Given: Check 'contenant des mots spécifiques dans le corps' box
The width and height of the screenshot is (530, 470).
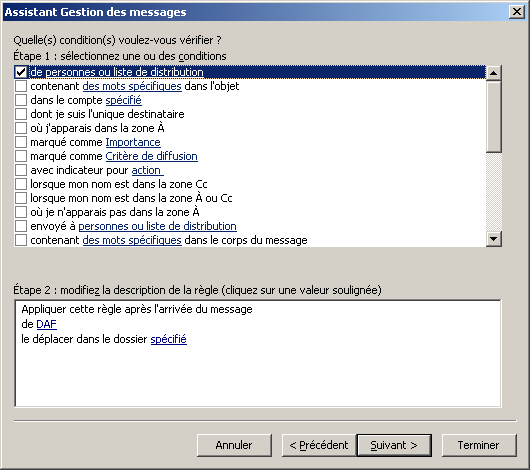Looking at the screenshot, I should pyautogui.click(x=21, y=240).
